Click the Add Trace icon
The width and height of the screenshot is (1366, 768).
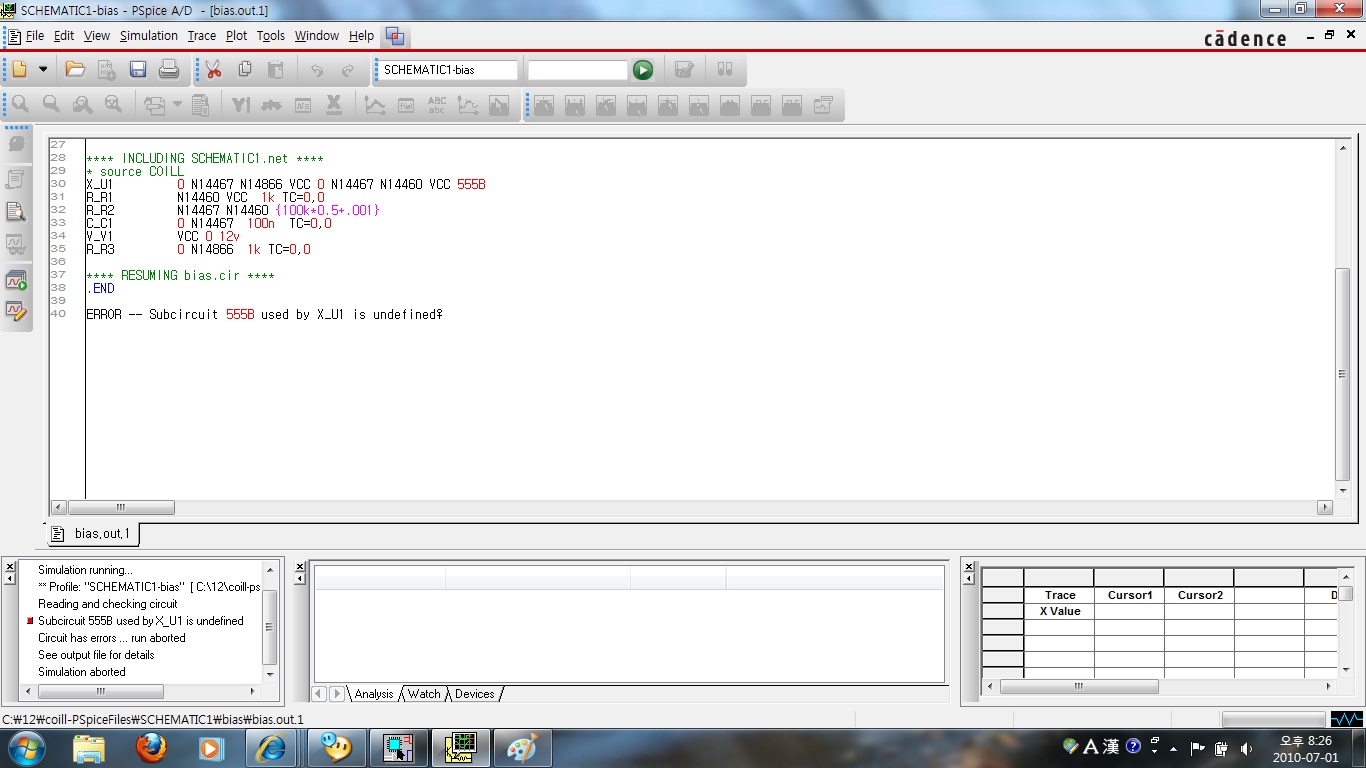375,104
